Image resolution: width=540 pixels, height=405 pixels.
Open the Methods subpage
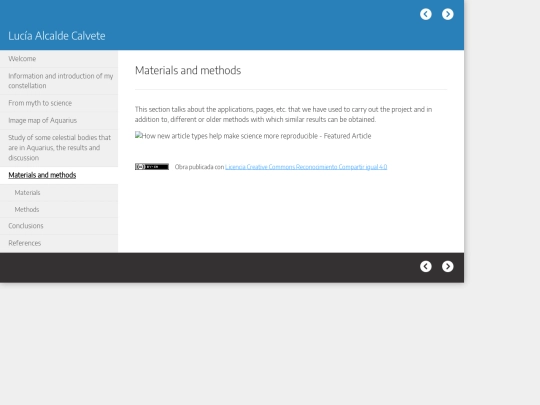click(x=59, y=209)
